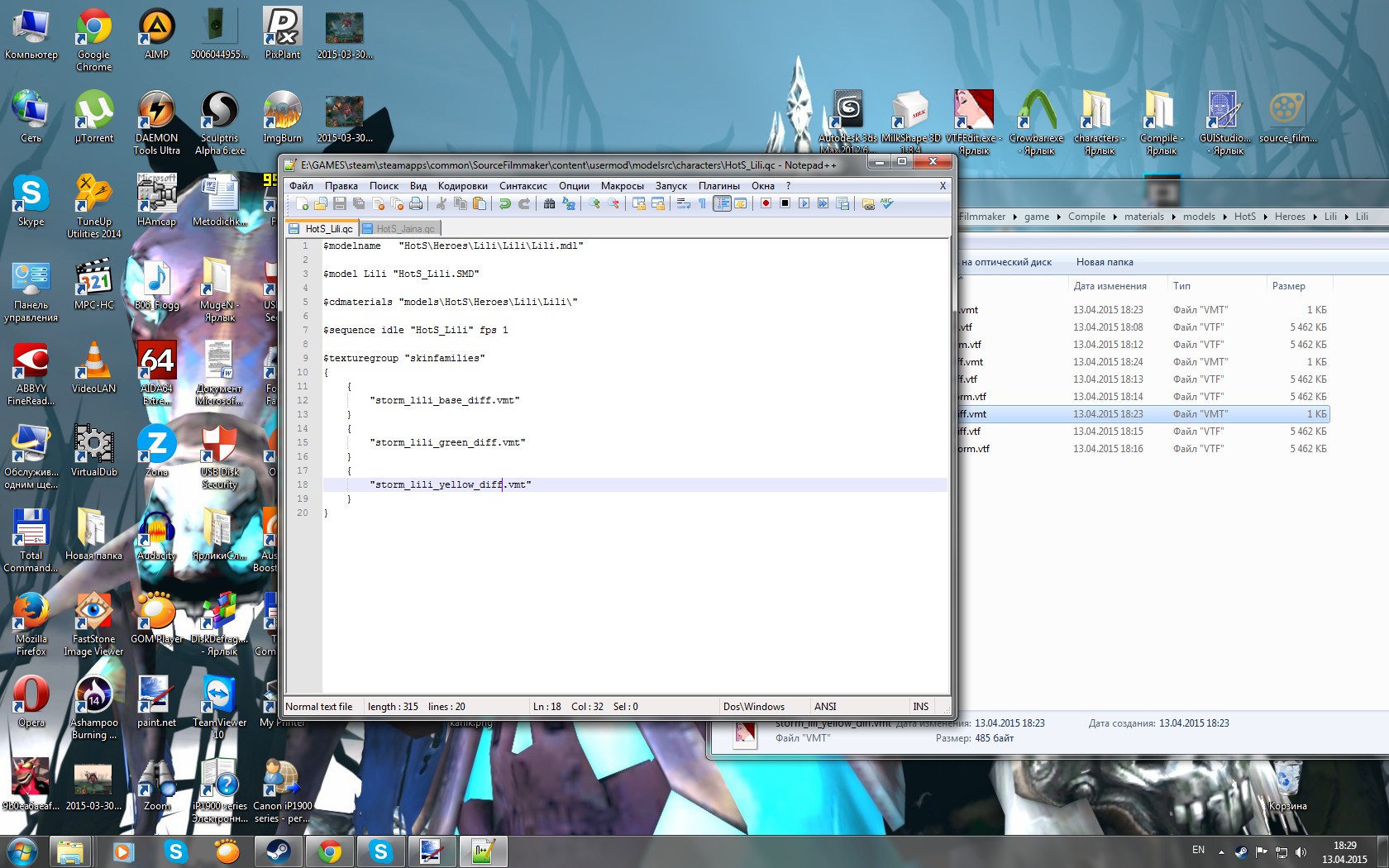1389x868 pixels.
Task: Click the volume speaker tray icon
Action: point(1301,851)
